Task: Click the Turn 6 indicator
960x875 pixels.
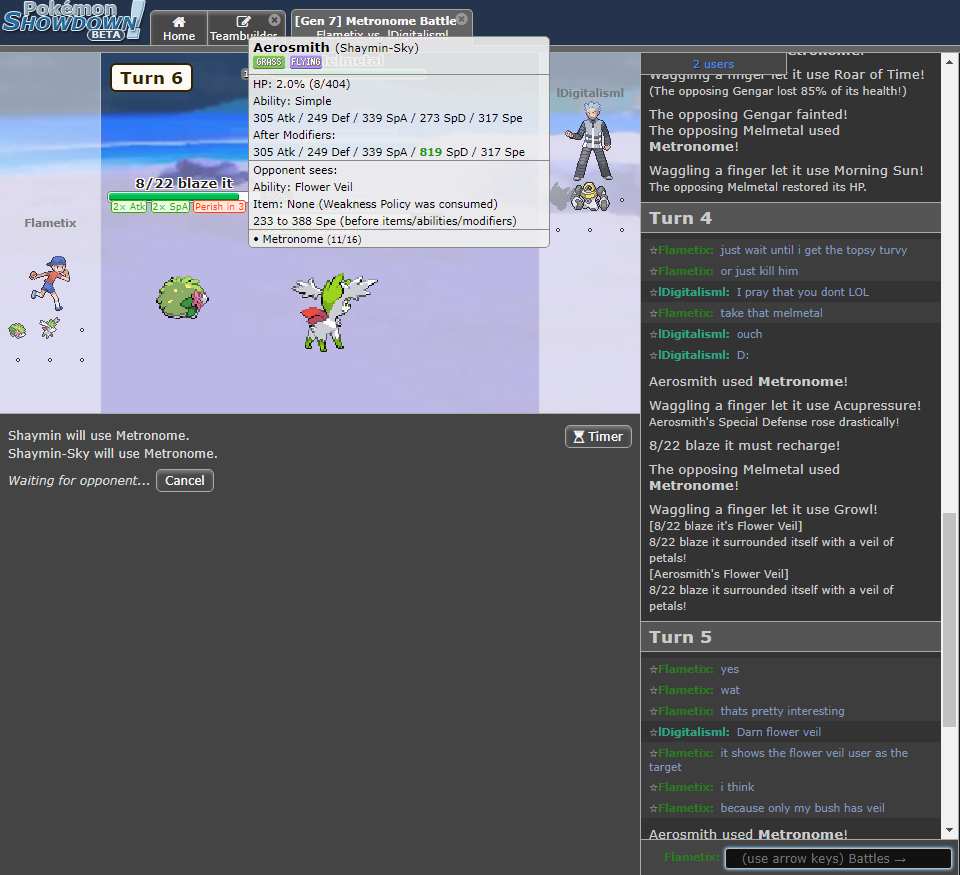Action: pos(151,78)
